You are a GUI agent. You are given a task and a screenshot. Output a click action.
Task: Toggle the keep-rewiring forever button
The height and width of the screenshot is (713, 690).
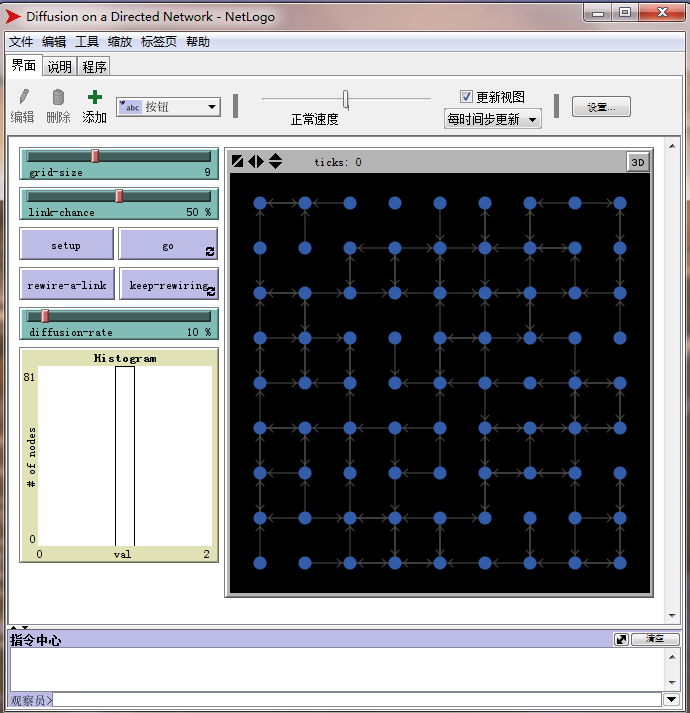click(x=169, y=284)
